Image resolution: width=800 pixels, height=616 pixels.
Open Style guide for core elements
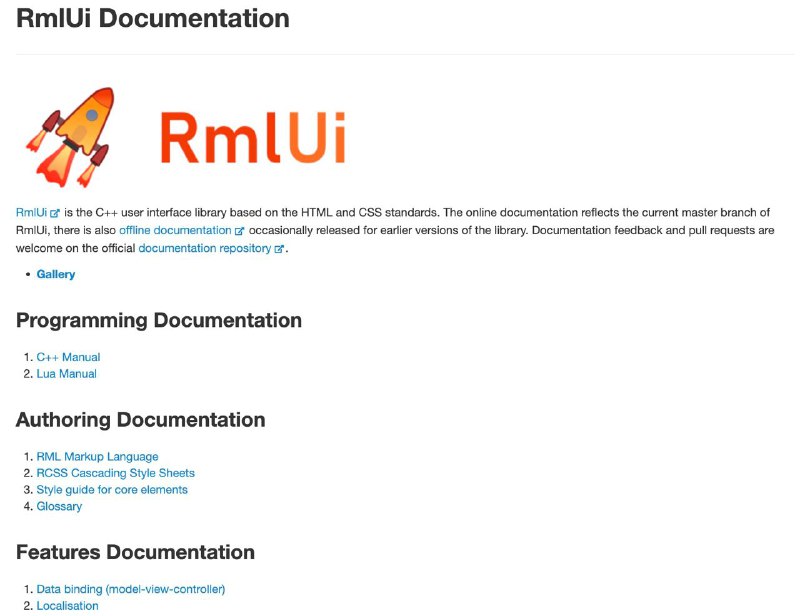coord(112,489)
